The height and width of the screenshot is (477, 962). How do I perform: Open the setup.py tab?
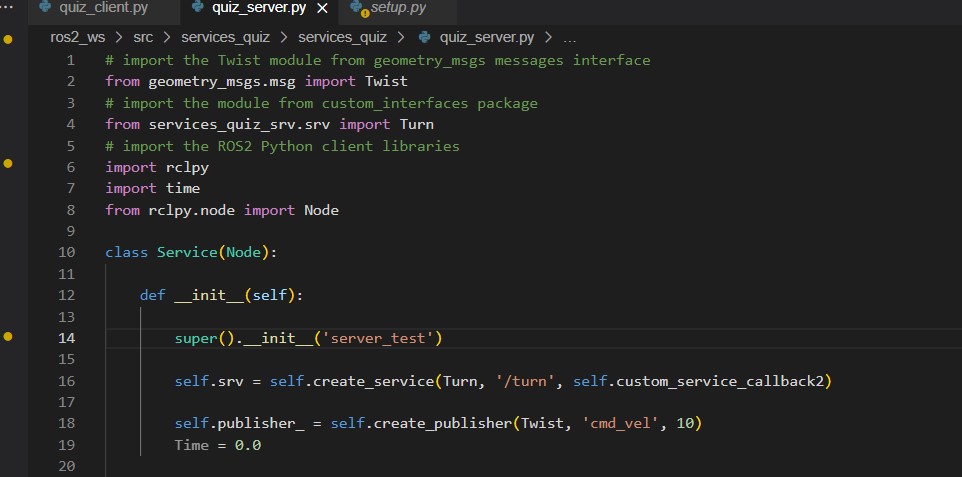398,8
